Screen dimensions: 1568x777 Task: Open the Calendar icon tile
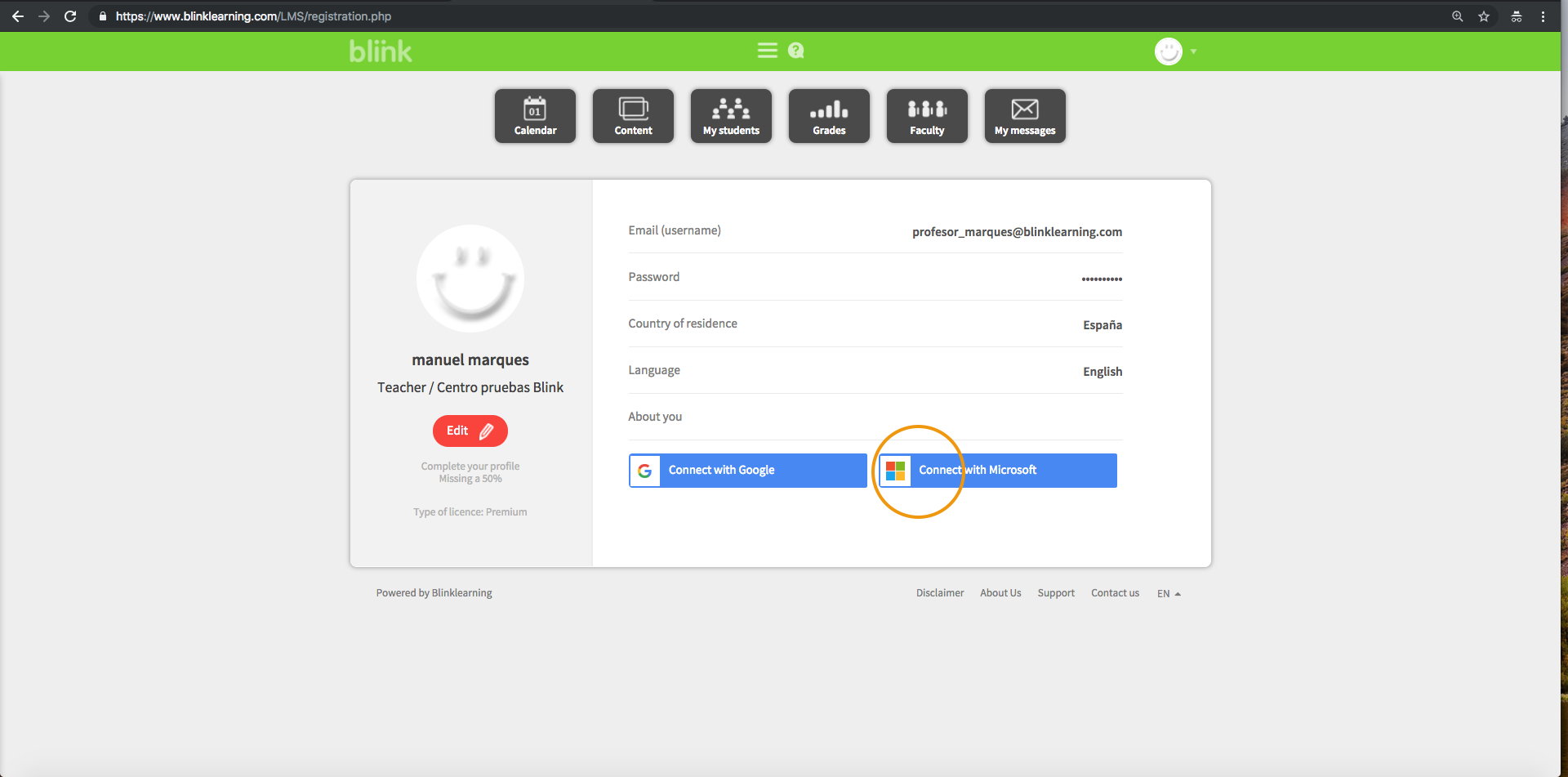535,116
